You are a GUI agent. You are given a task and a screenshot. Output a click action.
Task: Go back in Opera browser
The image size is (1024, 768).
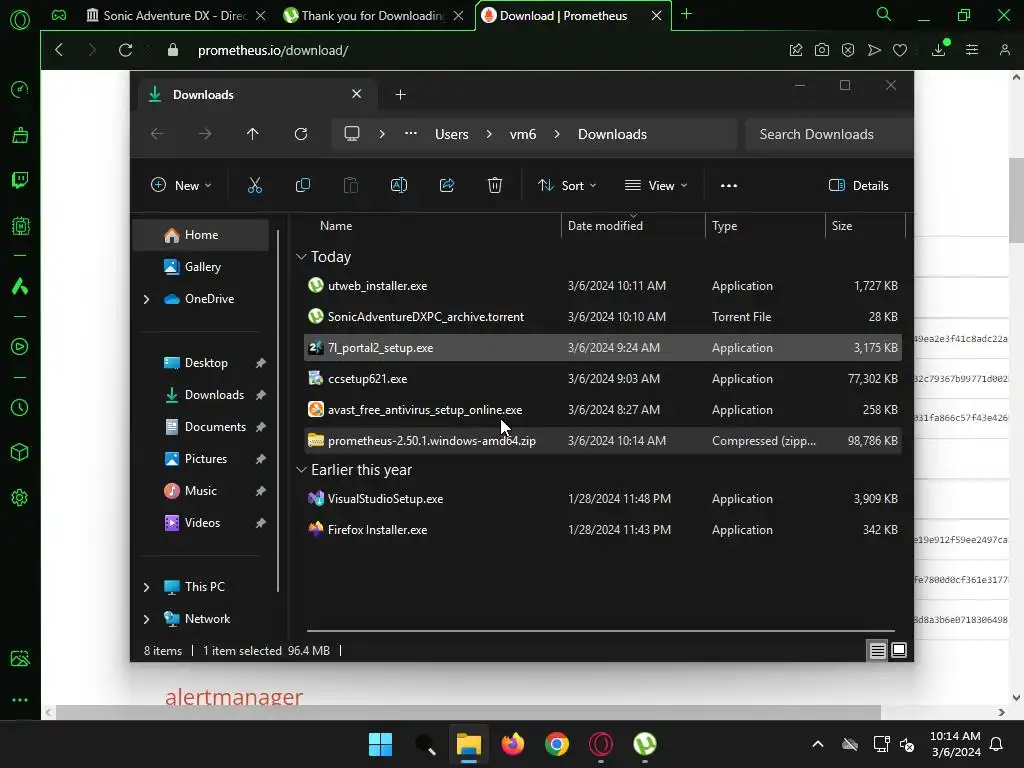pos(59,50)
